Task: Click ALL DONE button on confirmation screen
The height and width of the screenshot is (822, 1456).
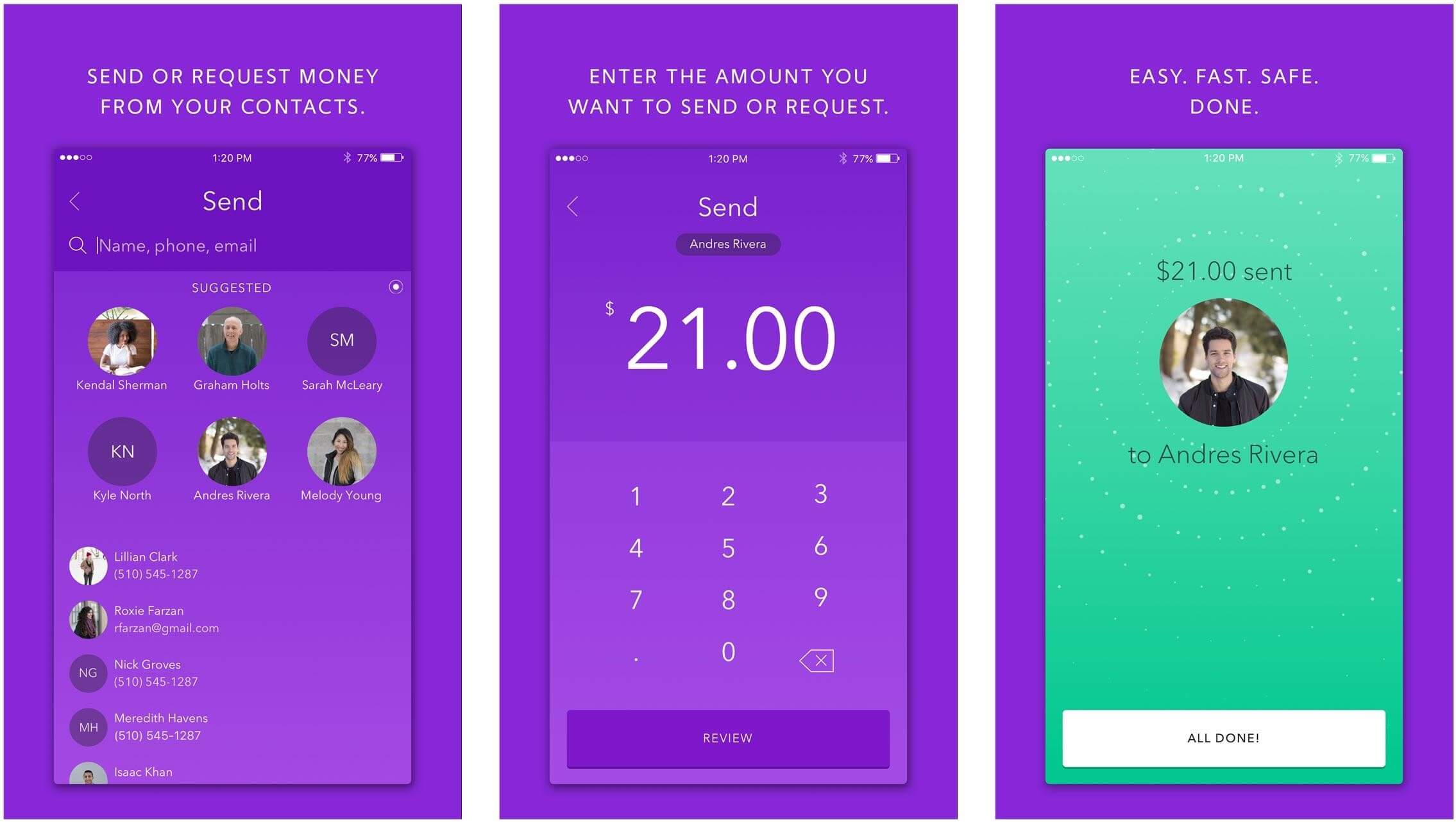Action: pos(1229,738)
